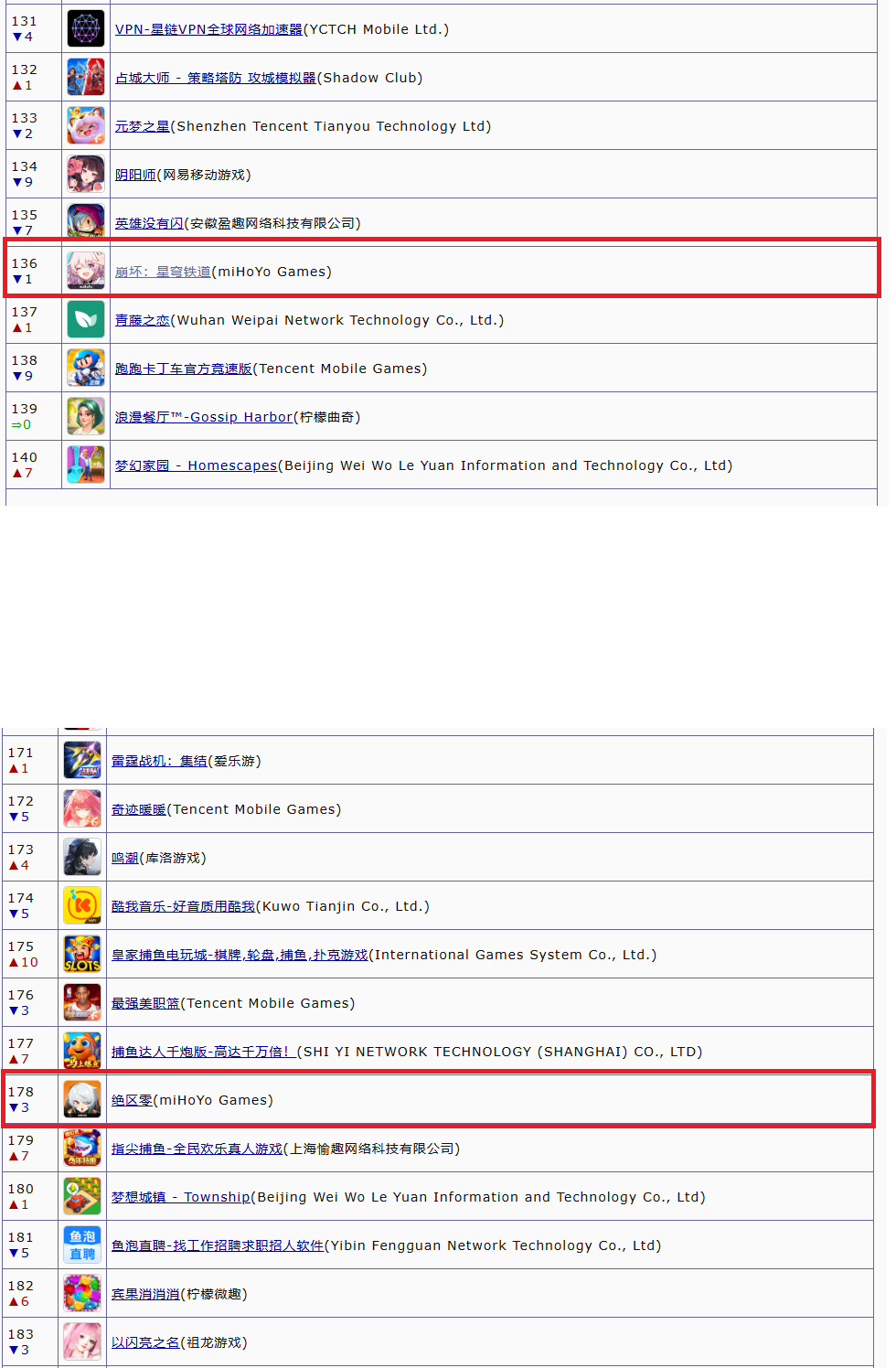Open the 捕鱼达人千炮版-高达千万倍 link

(x=204, y=1052)
